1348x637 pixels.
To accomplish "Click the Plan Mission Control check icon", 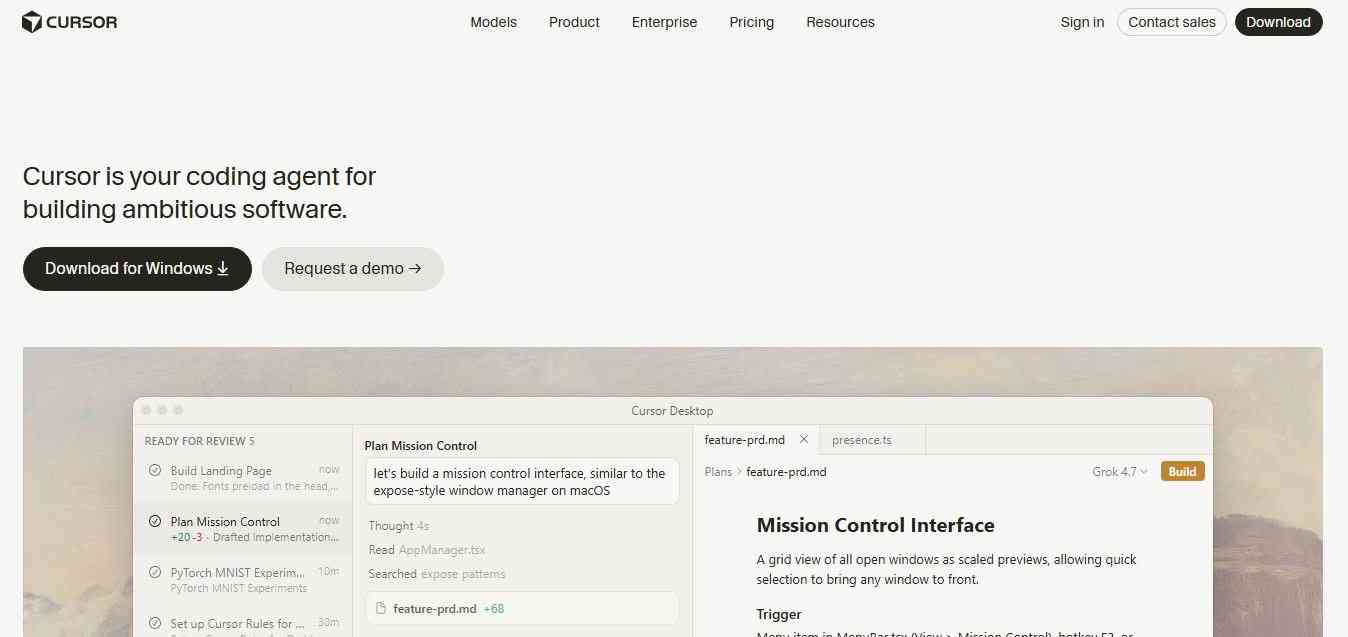I will coord(155,521).
